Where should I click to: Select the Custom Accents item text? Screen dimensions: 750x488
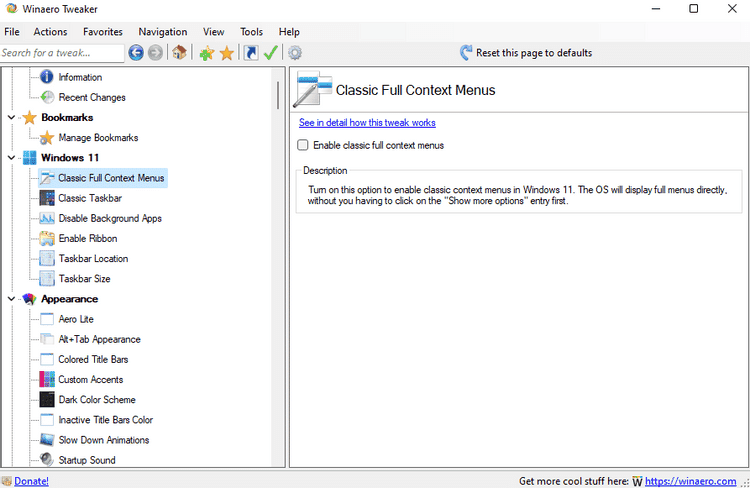90,379
